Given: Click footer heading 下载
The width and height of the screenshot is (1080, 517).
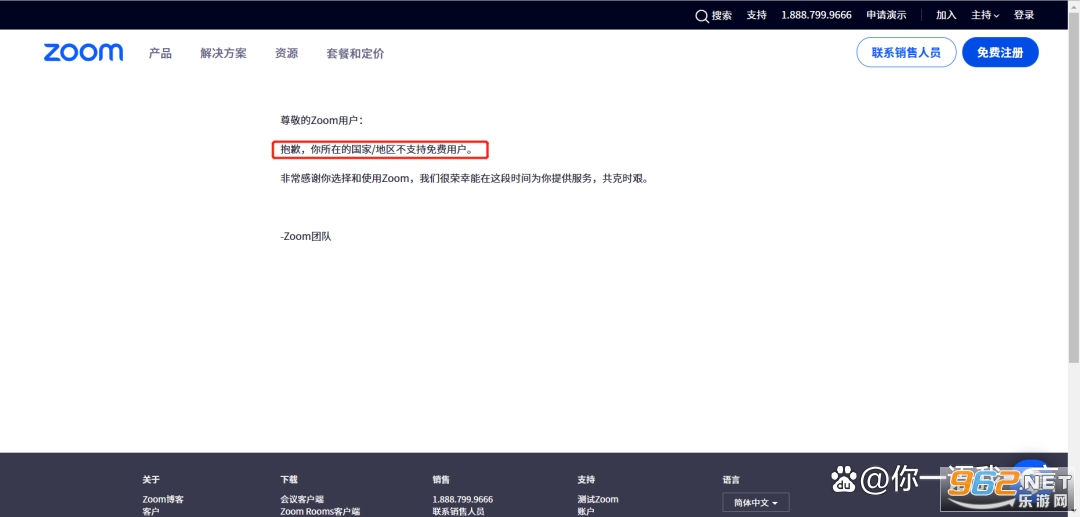Looking at the screenshot, I should (289, 480).
